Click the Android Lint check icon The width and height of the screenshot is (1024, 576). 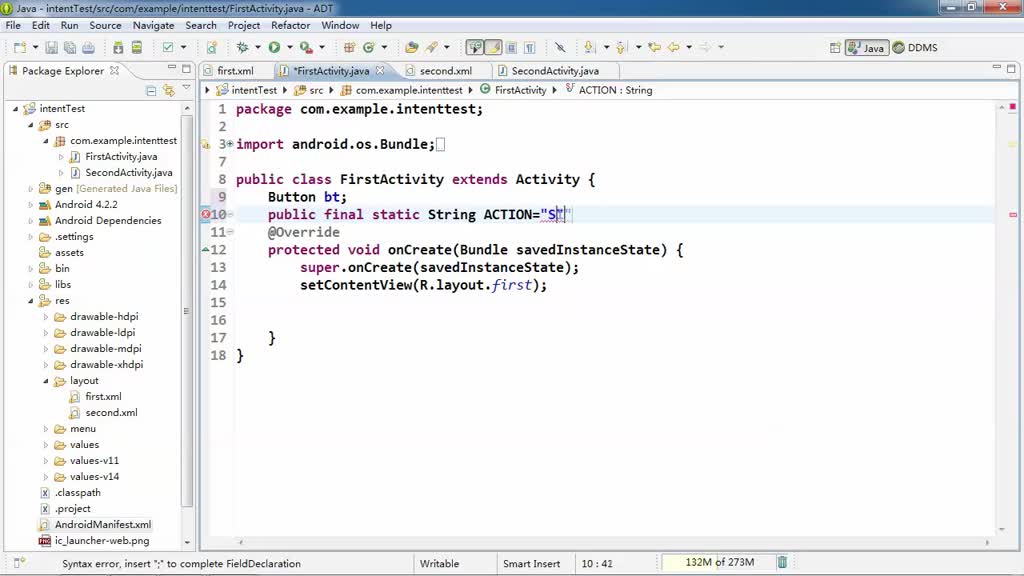168,48
